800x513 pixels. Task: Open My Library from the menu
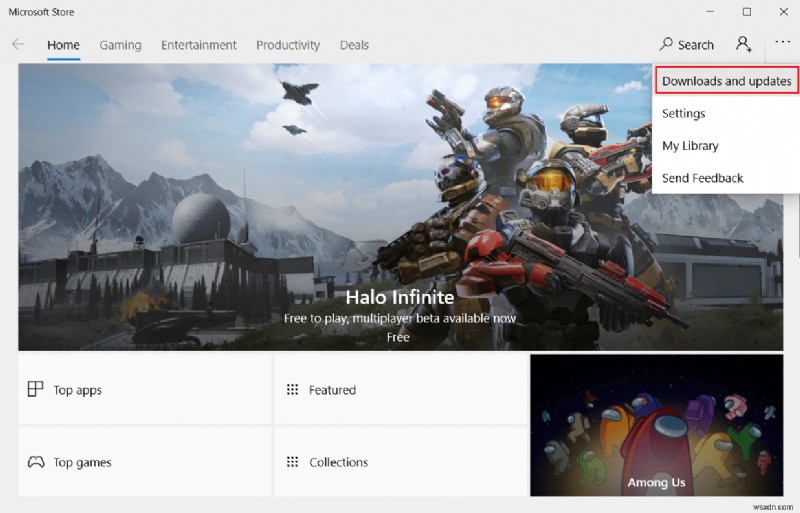(690, 146)
